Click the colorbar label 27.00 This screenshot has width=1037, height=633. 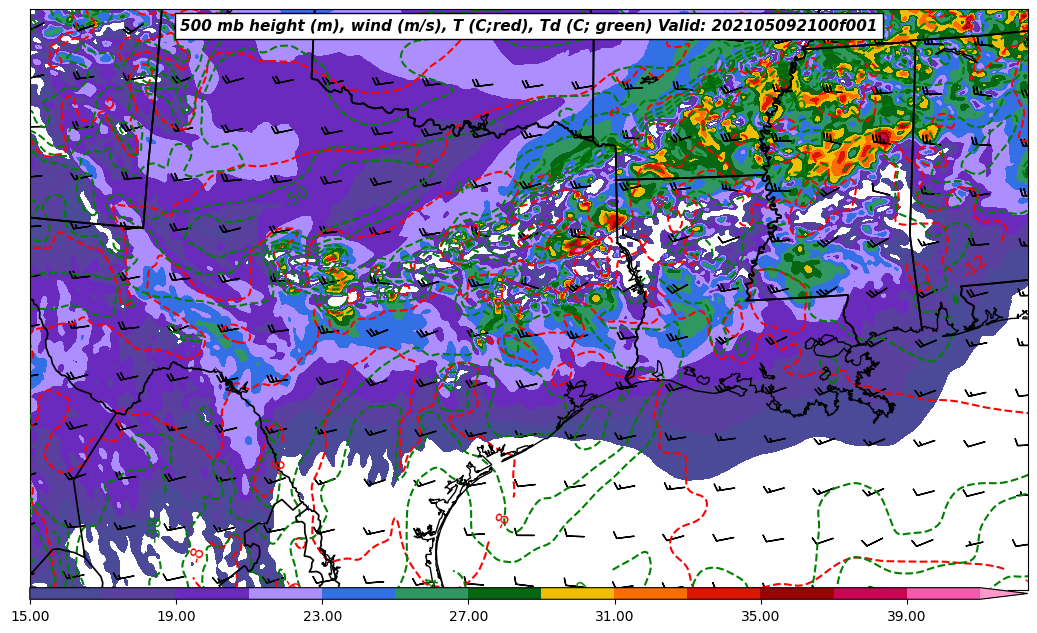[x=469, y=616]
